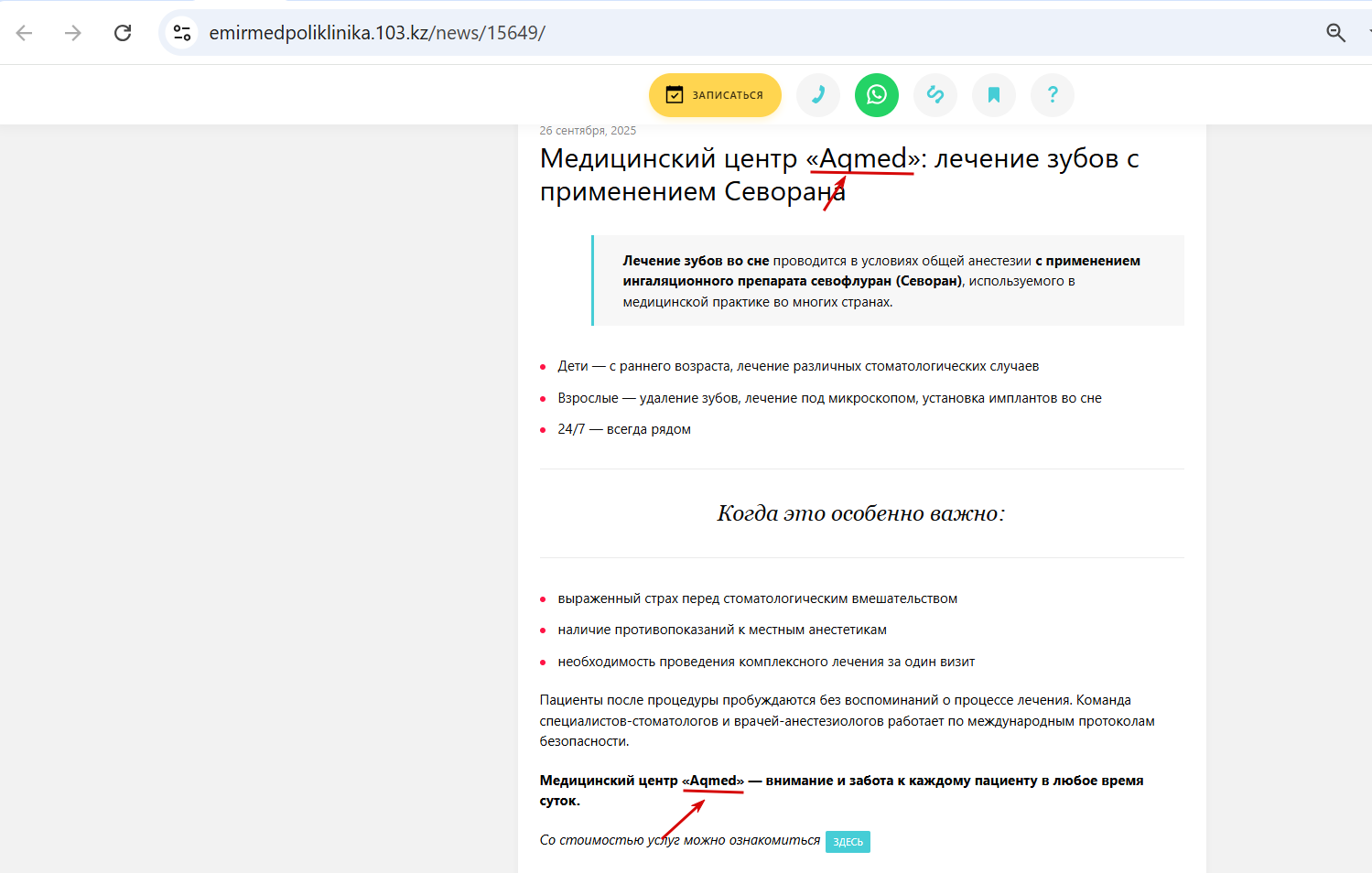
Task: Click the phone call icon button
Action: [818, 95]
